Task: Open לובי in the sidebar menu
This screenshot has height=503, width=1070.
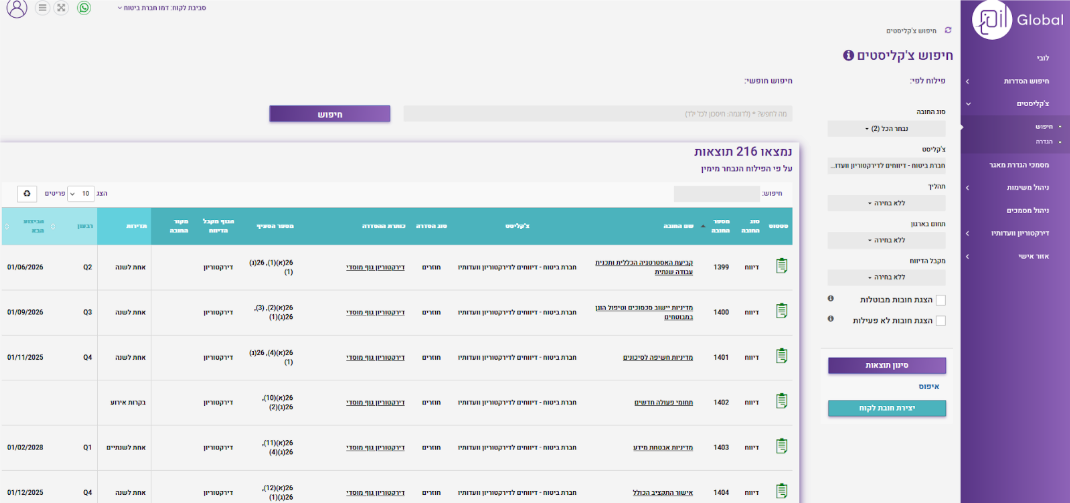Action: point(1041,58)
